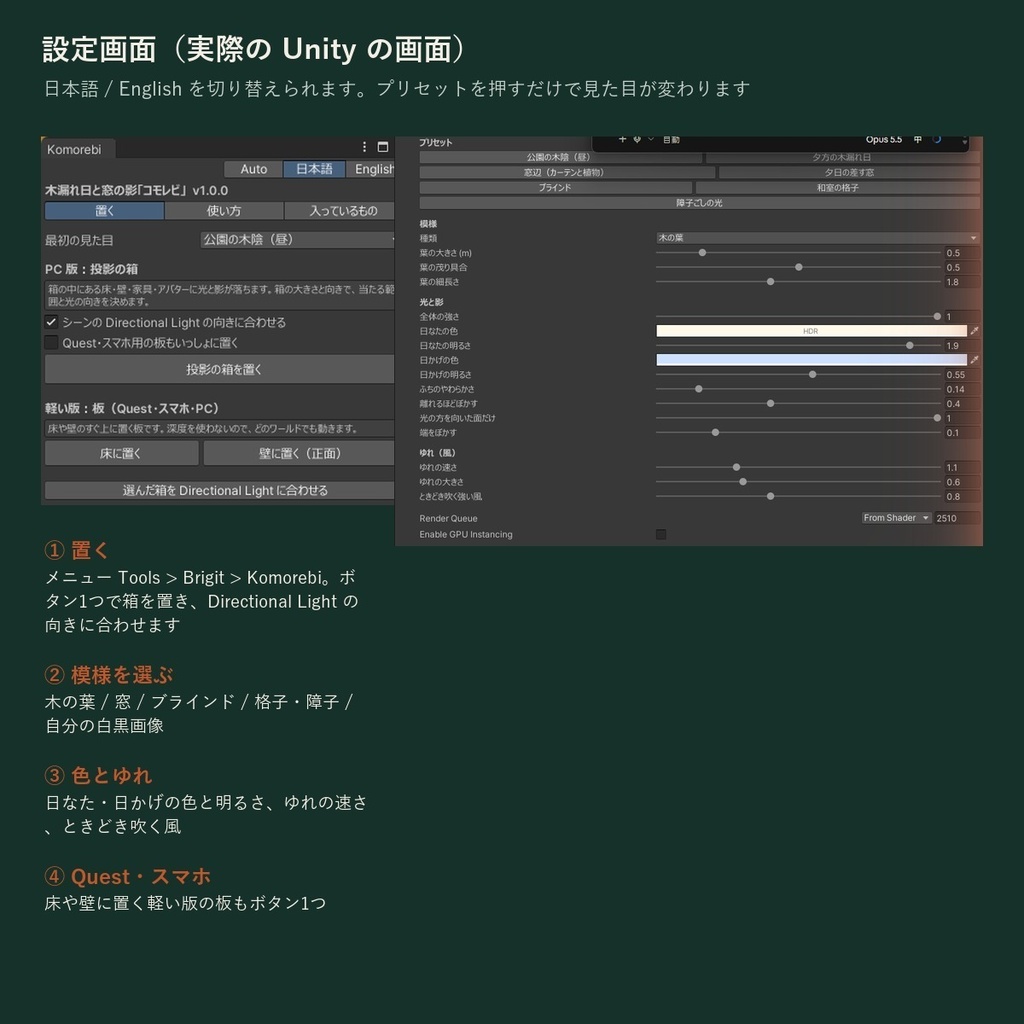Click the blue spinner icon beside Opus 5.5
This screenshot has height=1024, width=1024.
(936, 139)
